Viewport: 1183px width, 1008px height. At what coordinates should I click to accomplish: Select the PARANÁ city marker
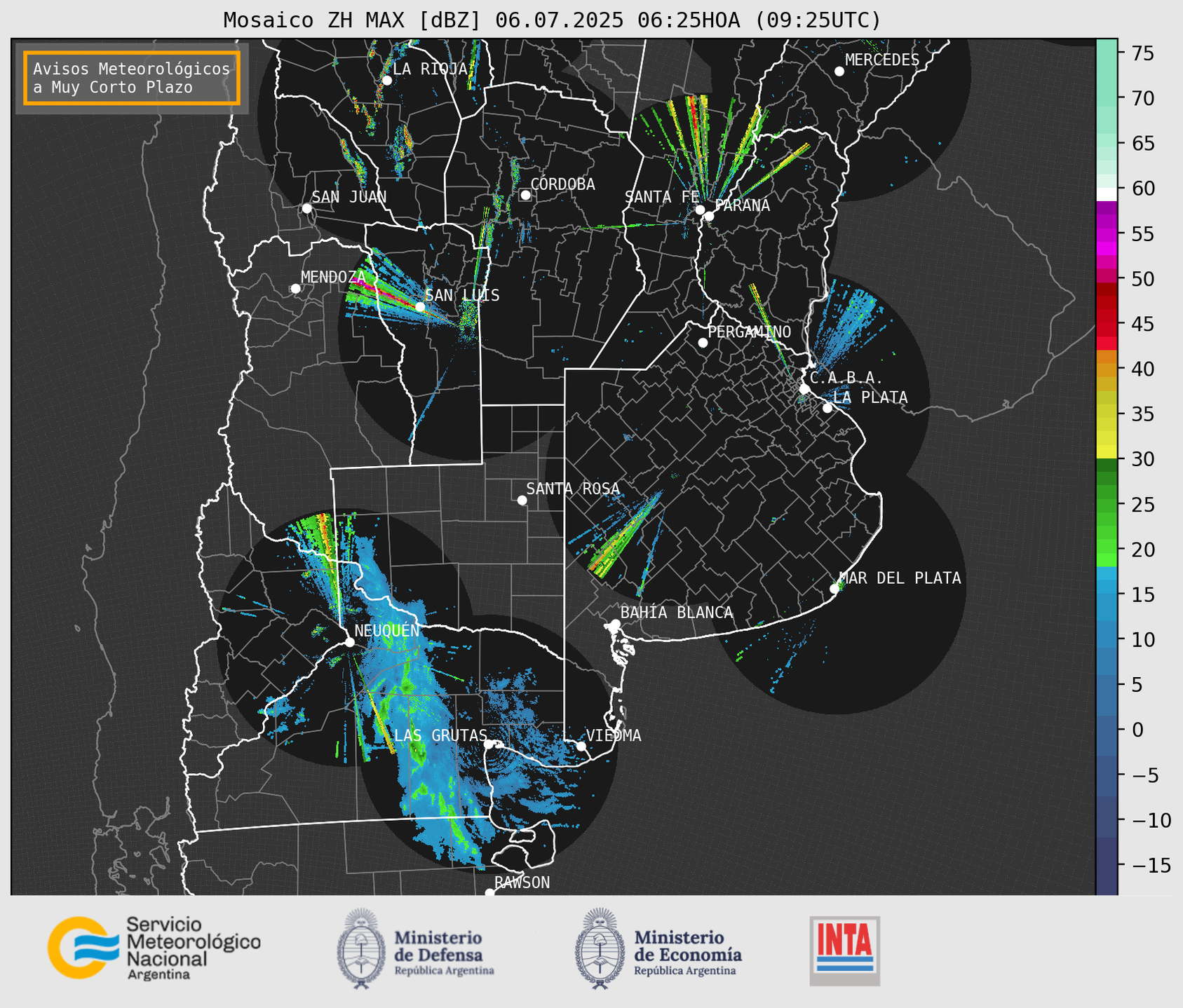click(709, 216)
